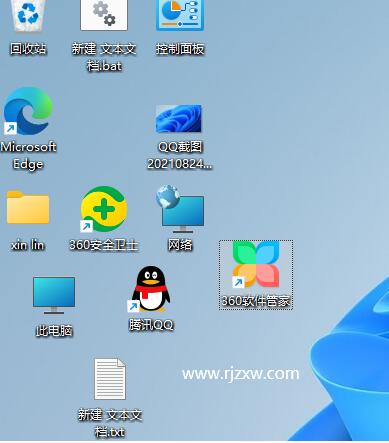Click the label text "Microsoft Edge"
This screenshot has width=389, height=443.
click(28, 155)
